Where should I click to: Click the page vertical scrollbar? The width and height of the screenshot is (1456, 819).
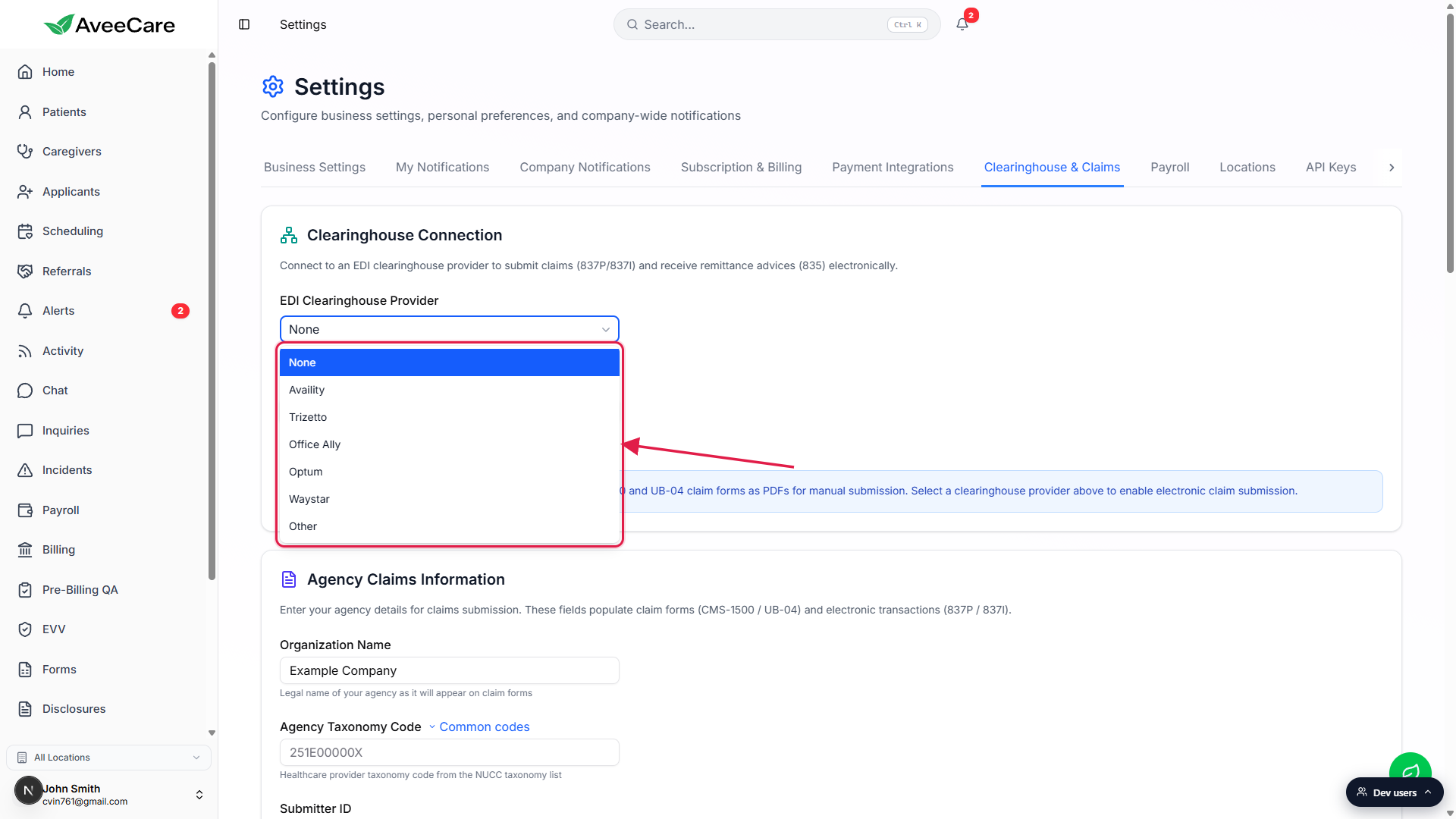[x=1450, y=144]
